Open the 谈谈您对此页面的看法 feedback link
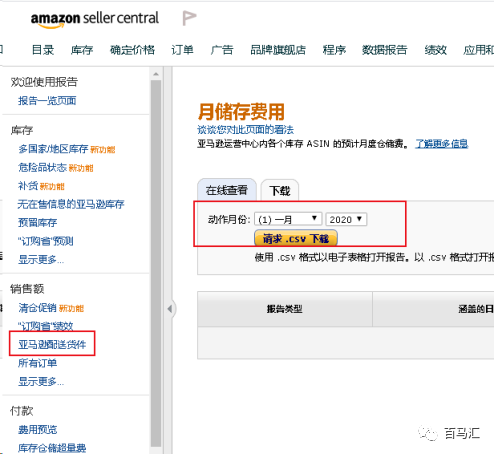The image size is (495, 455). tap(245, 129)
